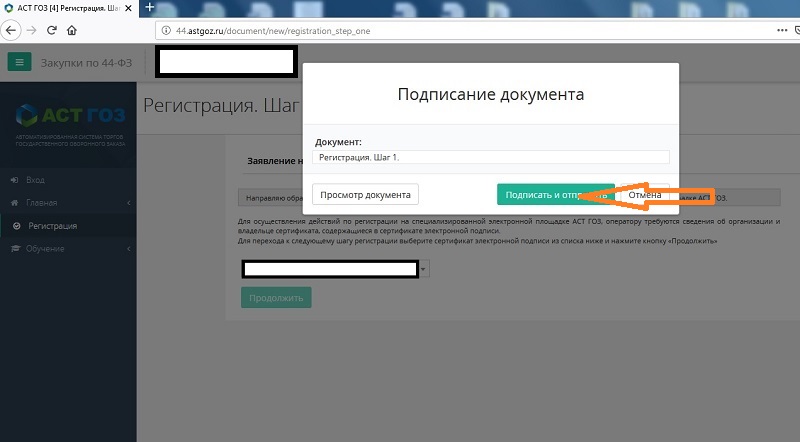This screenshot has height=442, width=800.
Task: Click Просмотр документа button
Action: (365, 194)
